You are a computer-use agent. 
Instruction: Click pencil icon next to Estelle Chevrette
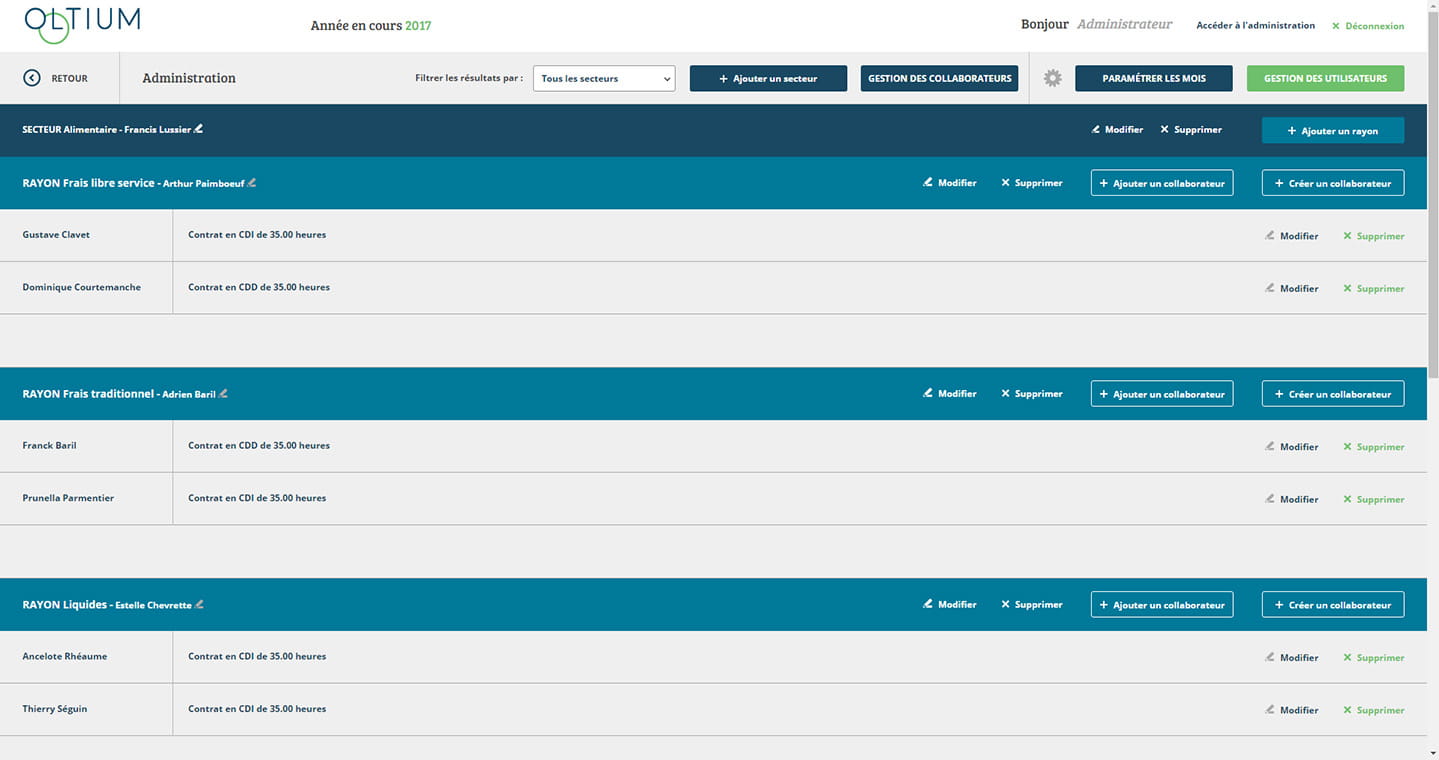(199, 605)
